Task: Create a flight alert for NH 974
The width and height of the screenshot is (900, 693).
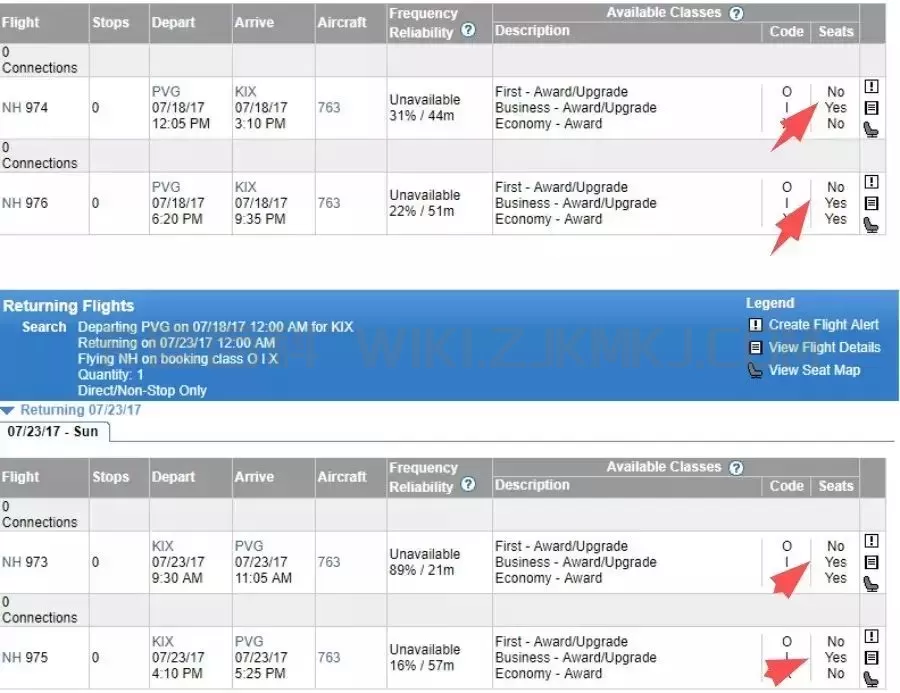Action: coord(871,87)
